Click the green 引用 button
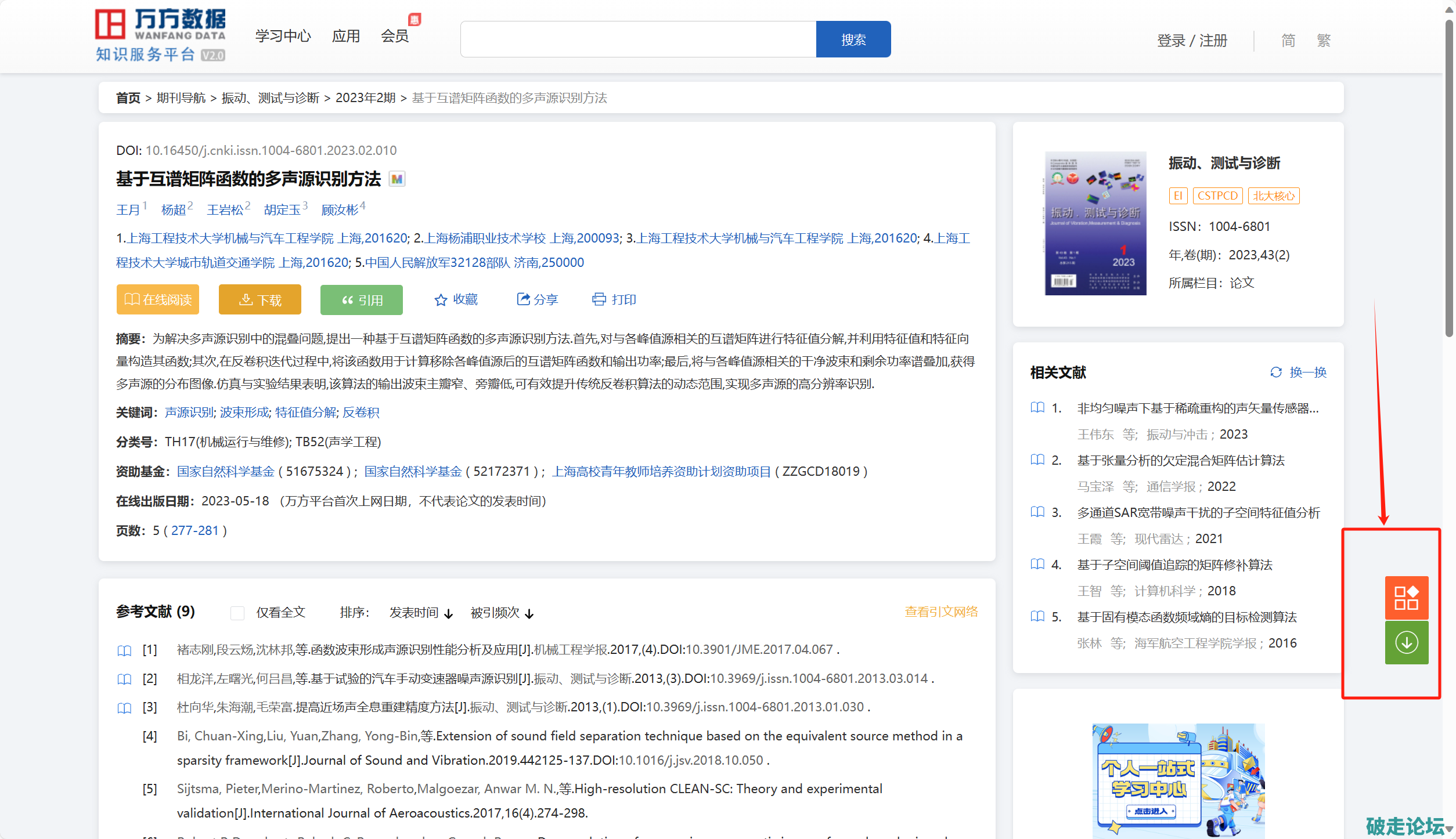 pyautogui.click(x=361, y=300)
